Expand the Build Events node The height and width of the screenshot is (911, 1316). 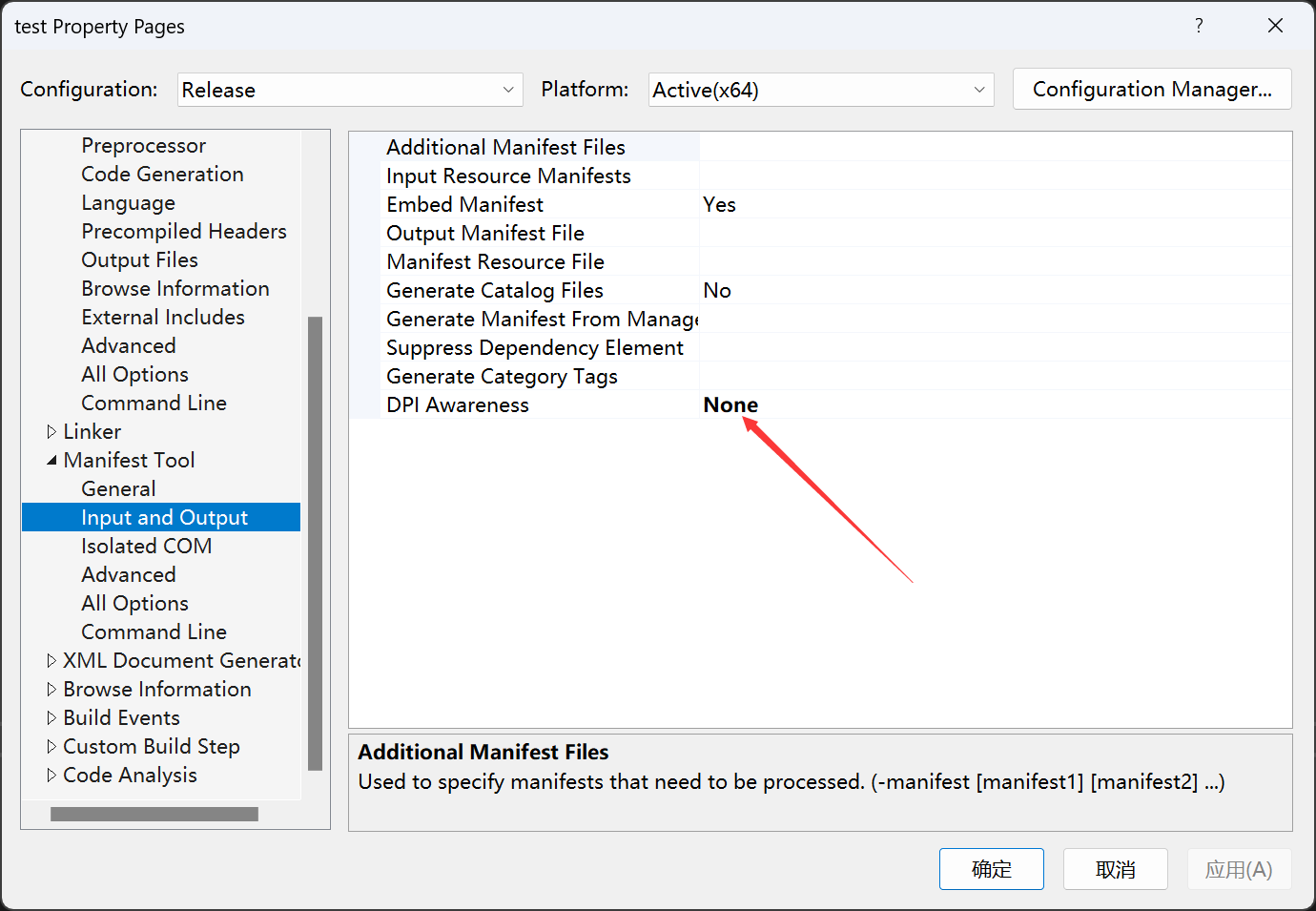tap(51, 718)
